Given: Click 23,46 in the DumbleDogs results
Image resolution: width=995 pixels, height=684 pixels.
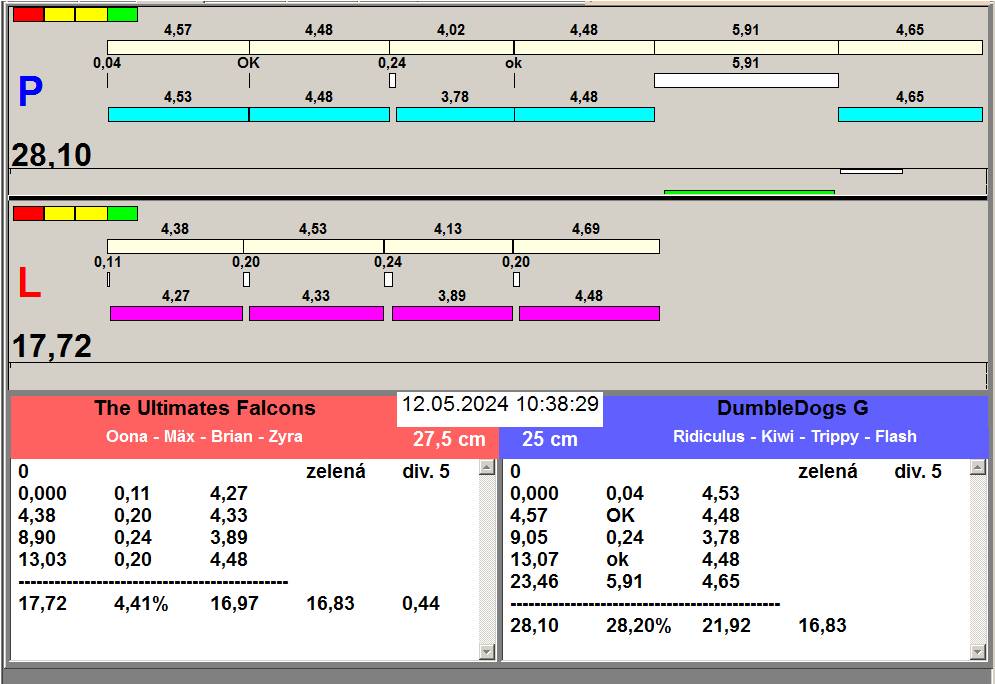Looking at the screenshot, I should point(534,582).
